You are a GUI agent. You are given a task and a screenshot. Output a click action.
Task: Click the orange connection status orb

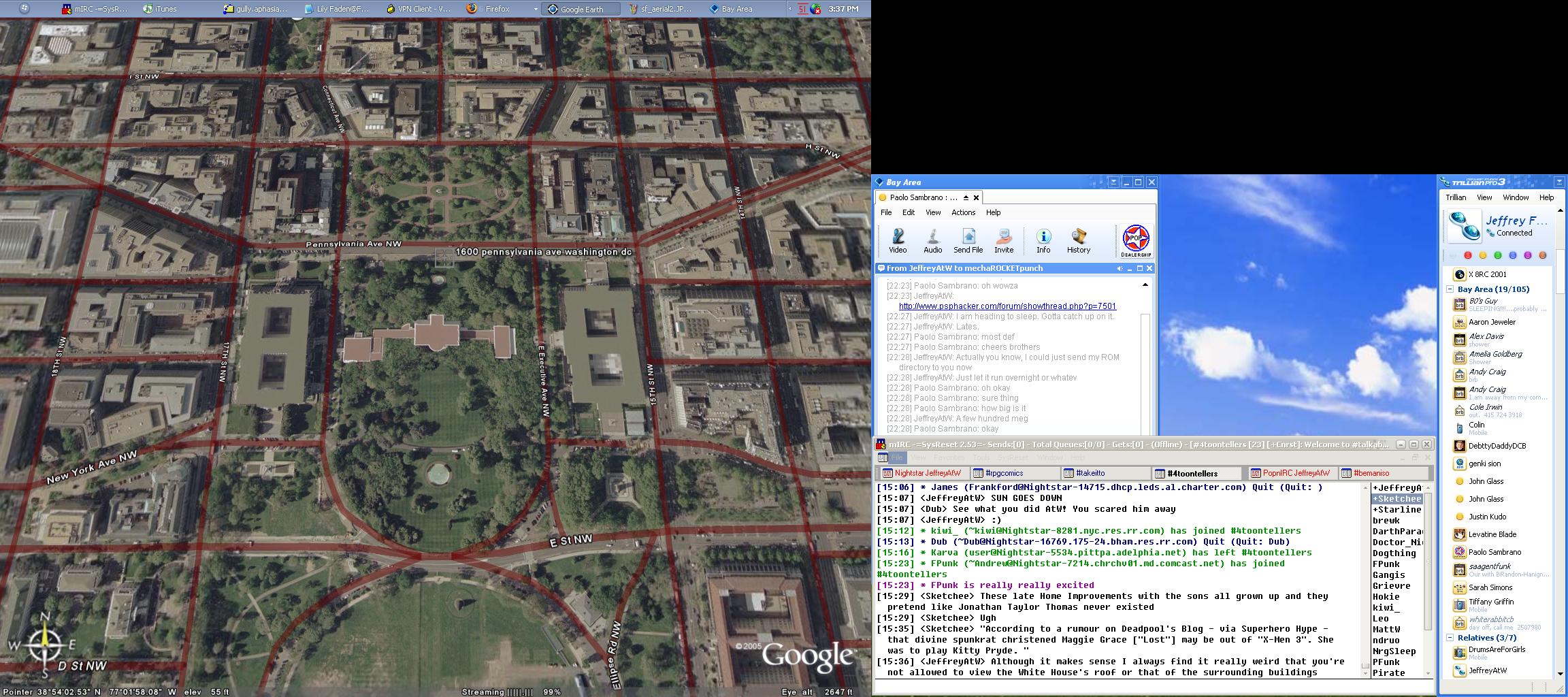[1543, 255]
